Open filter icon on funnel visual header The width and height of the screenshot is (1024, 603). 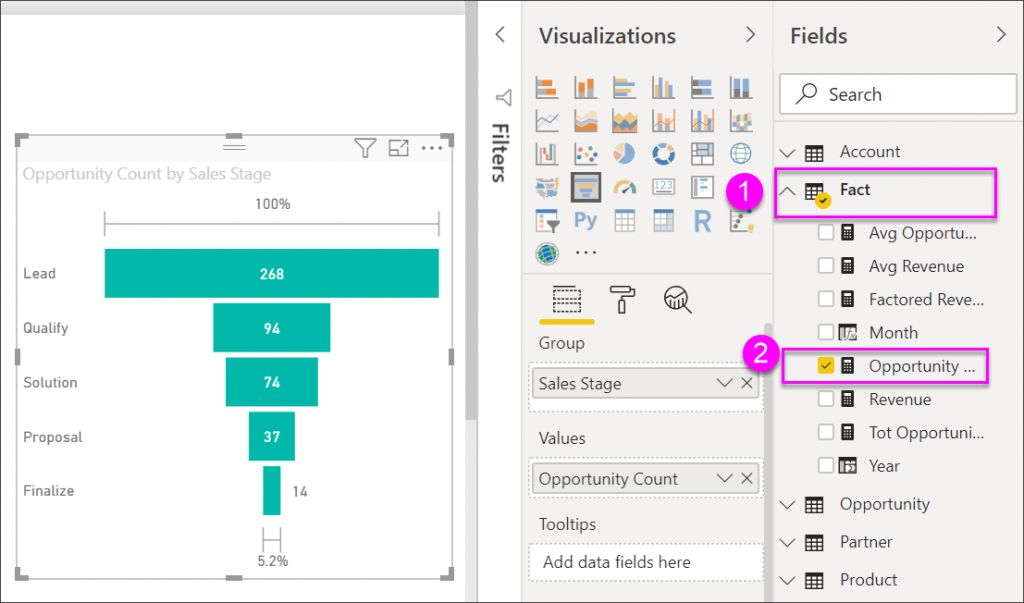(x=365, y=148)
